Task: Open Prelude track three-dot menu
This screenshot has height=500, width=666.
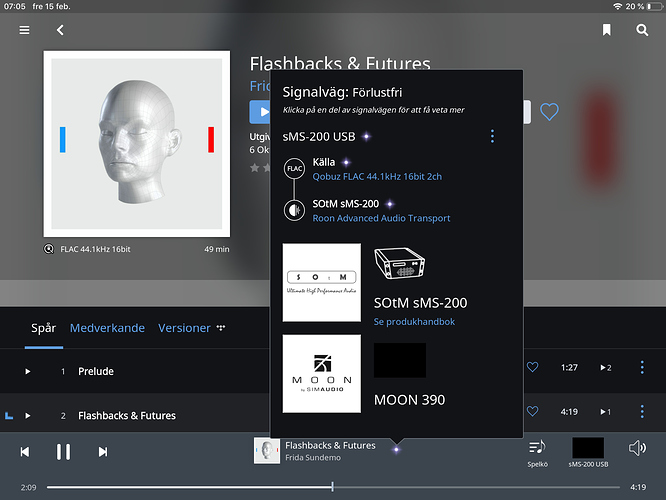Action: (642, 367)
